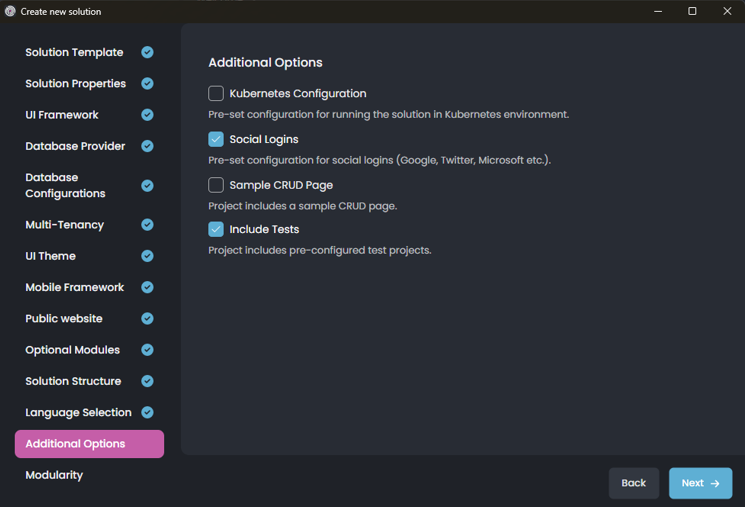Click the Back button

(x=633, y=483)
